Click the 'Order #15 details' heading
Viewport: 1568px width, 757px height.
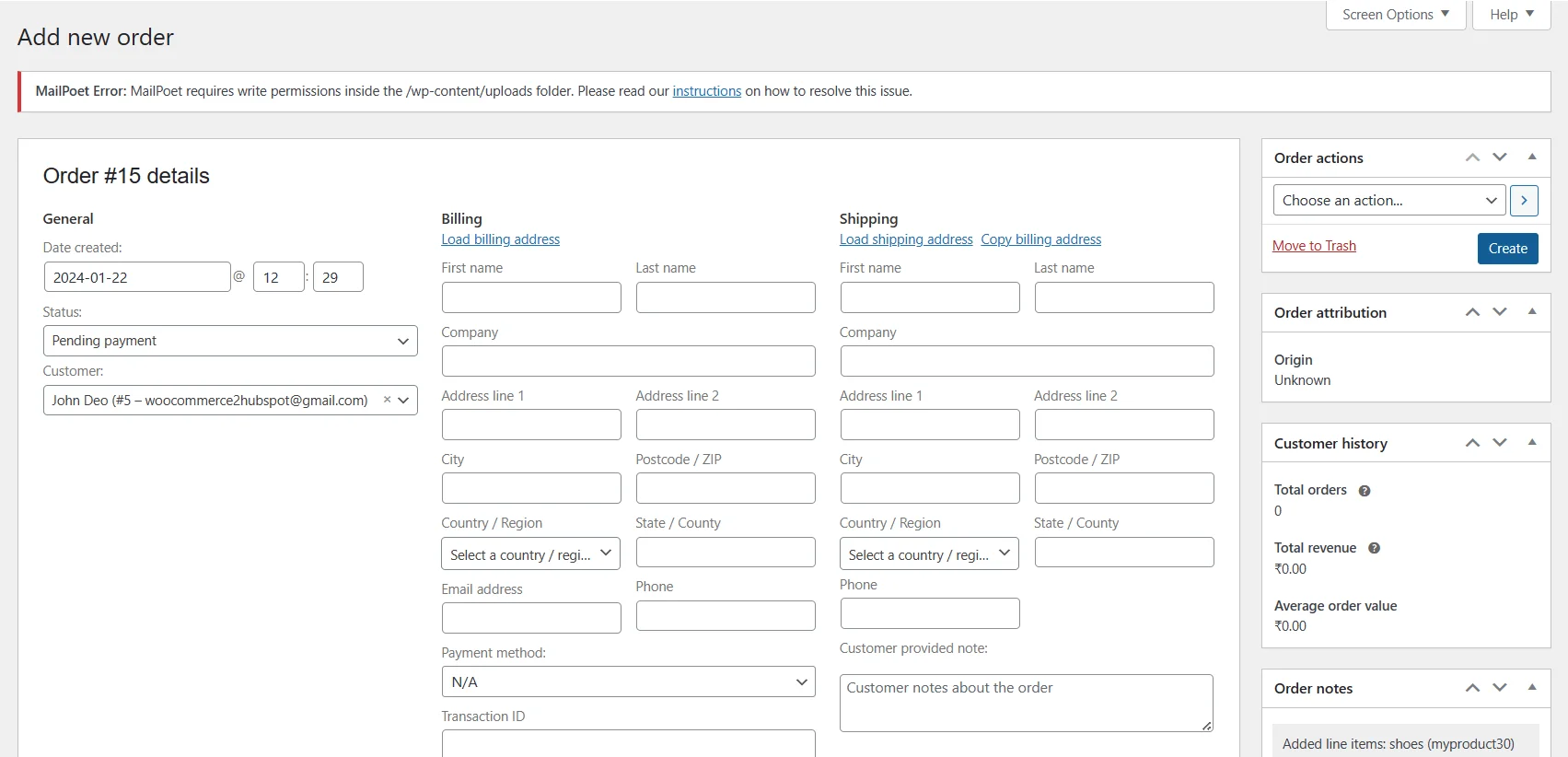(126, 176)
